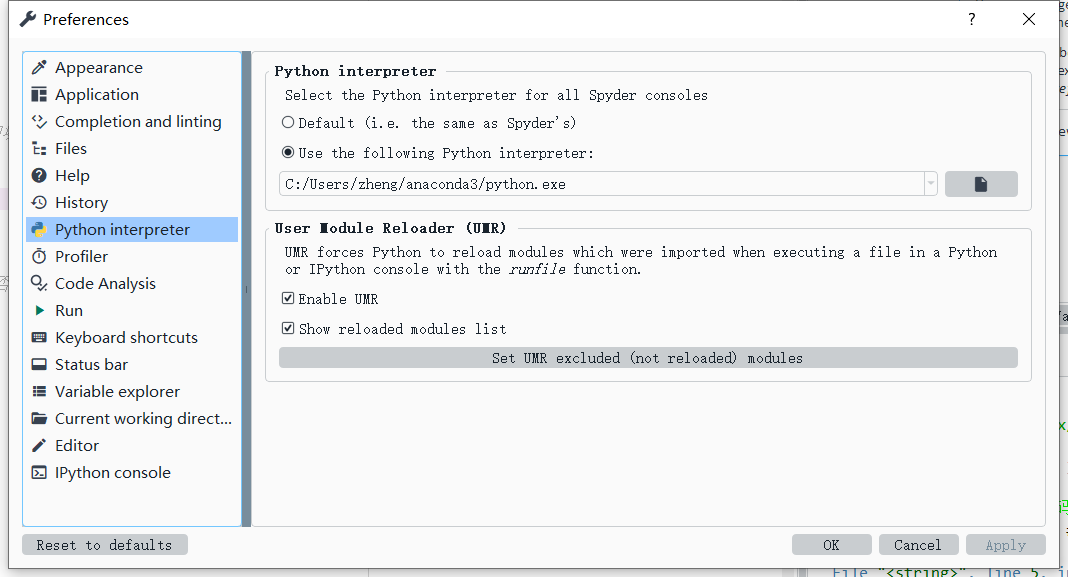Switch to the Editor preferences section
1068x577 pixels.
(40, 445)
